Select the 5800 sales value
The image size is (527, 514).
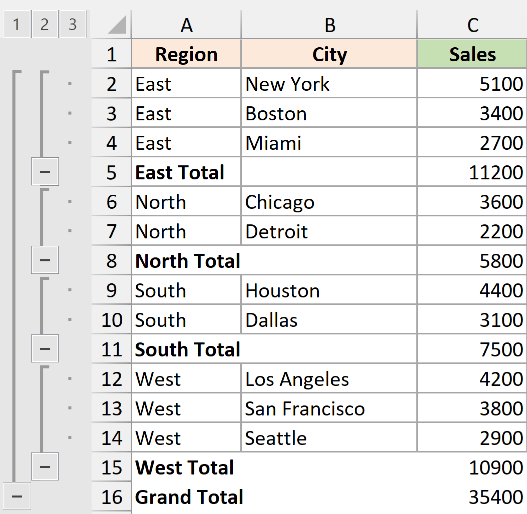coord(472,260)
